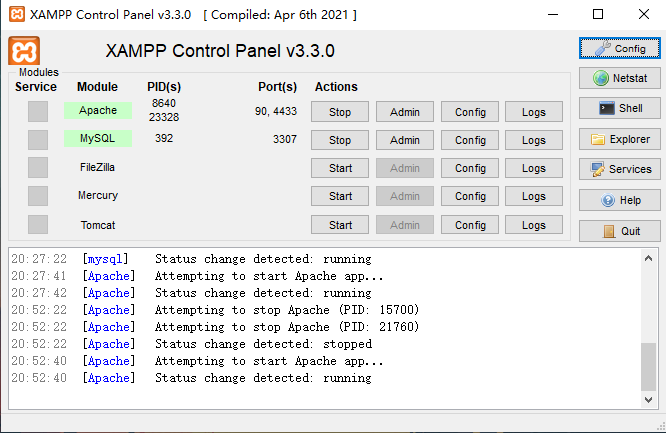Click MySQL PID 392
Viewport: 666px width, 433px height.
click(164, 138)
